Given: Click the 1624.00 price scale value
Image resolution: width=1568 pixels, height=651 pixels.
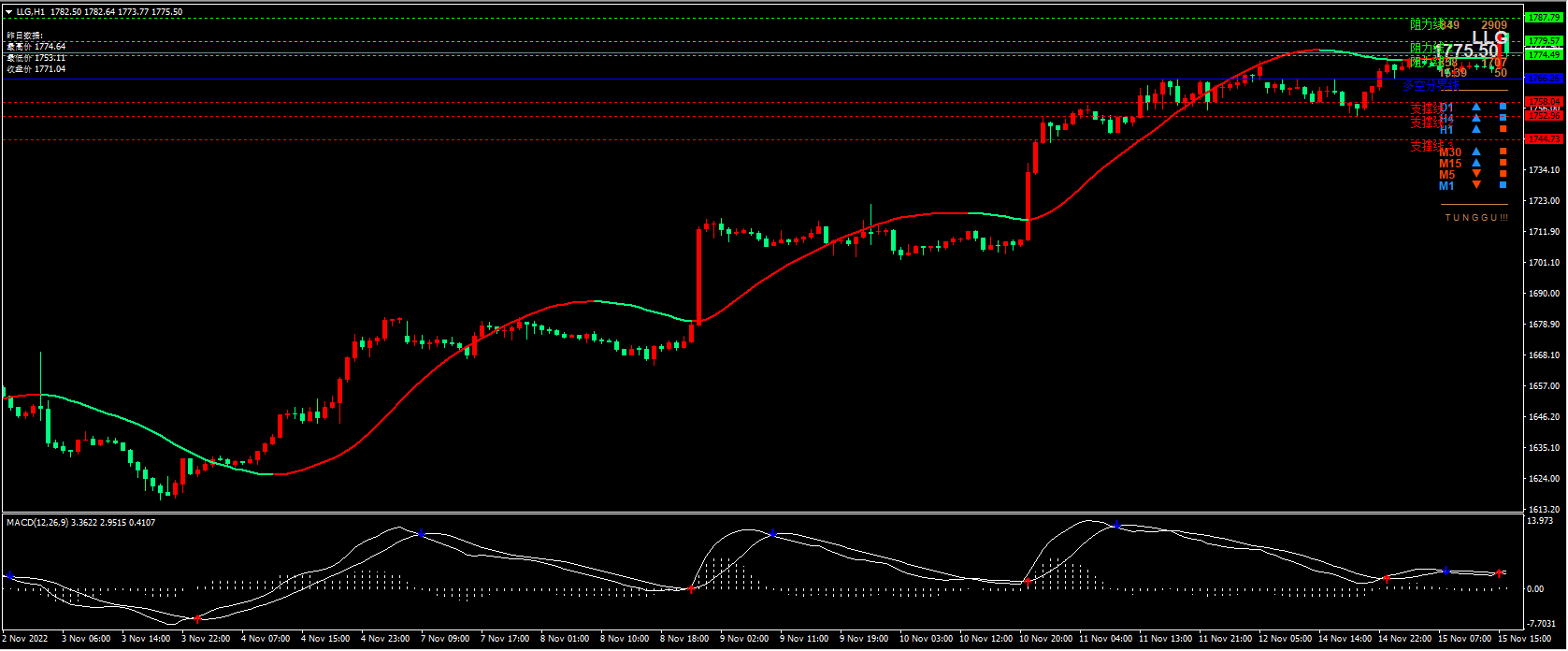Looking at the screenshot, I should [x=1543, y=479].
